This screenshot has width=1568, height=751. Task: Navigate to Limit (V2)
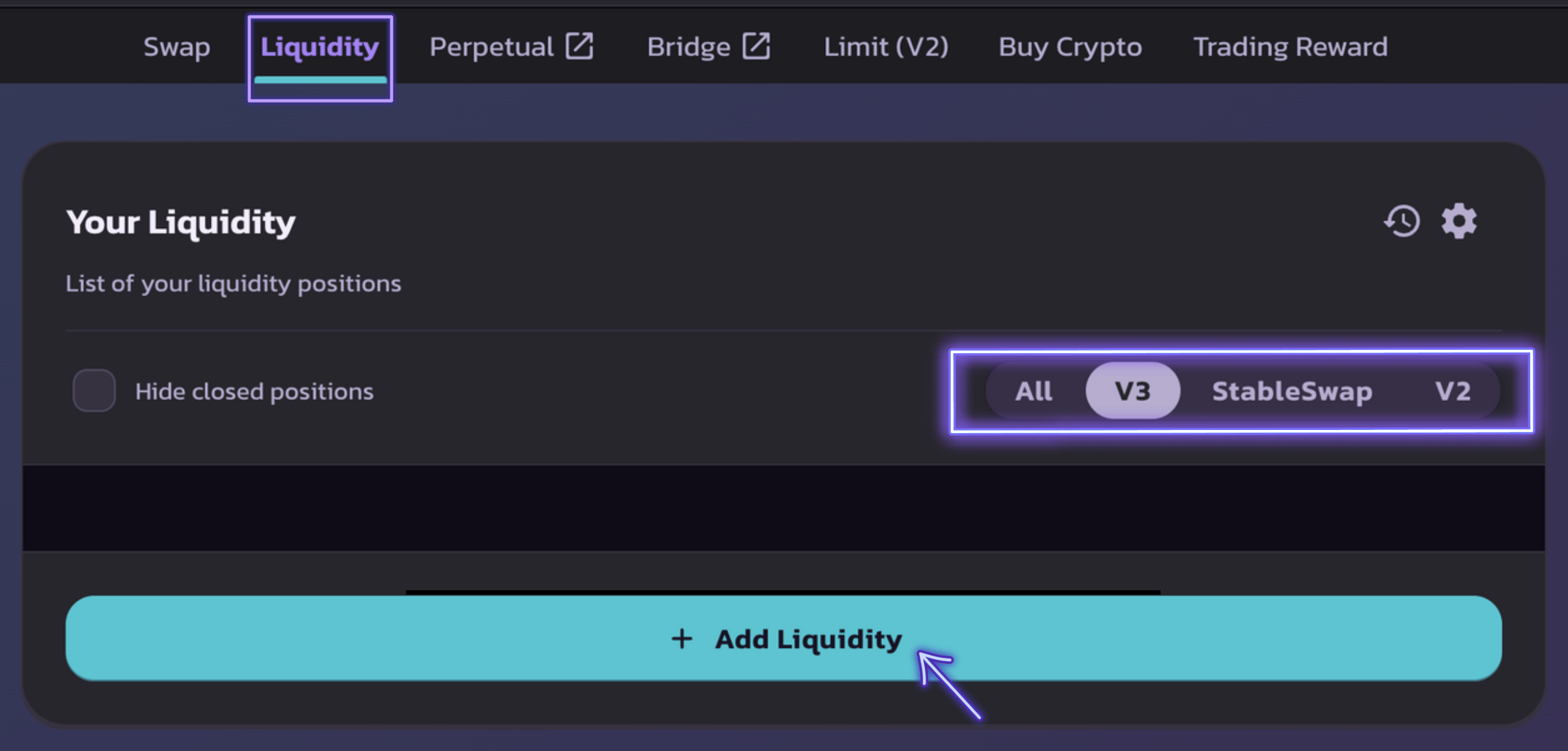(x=886, y=47)
